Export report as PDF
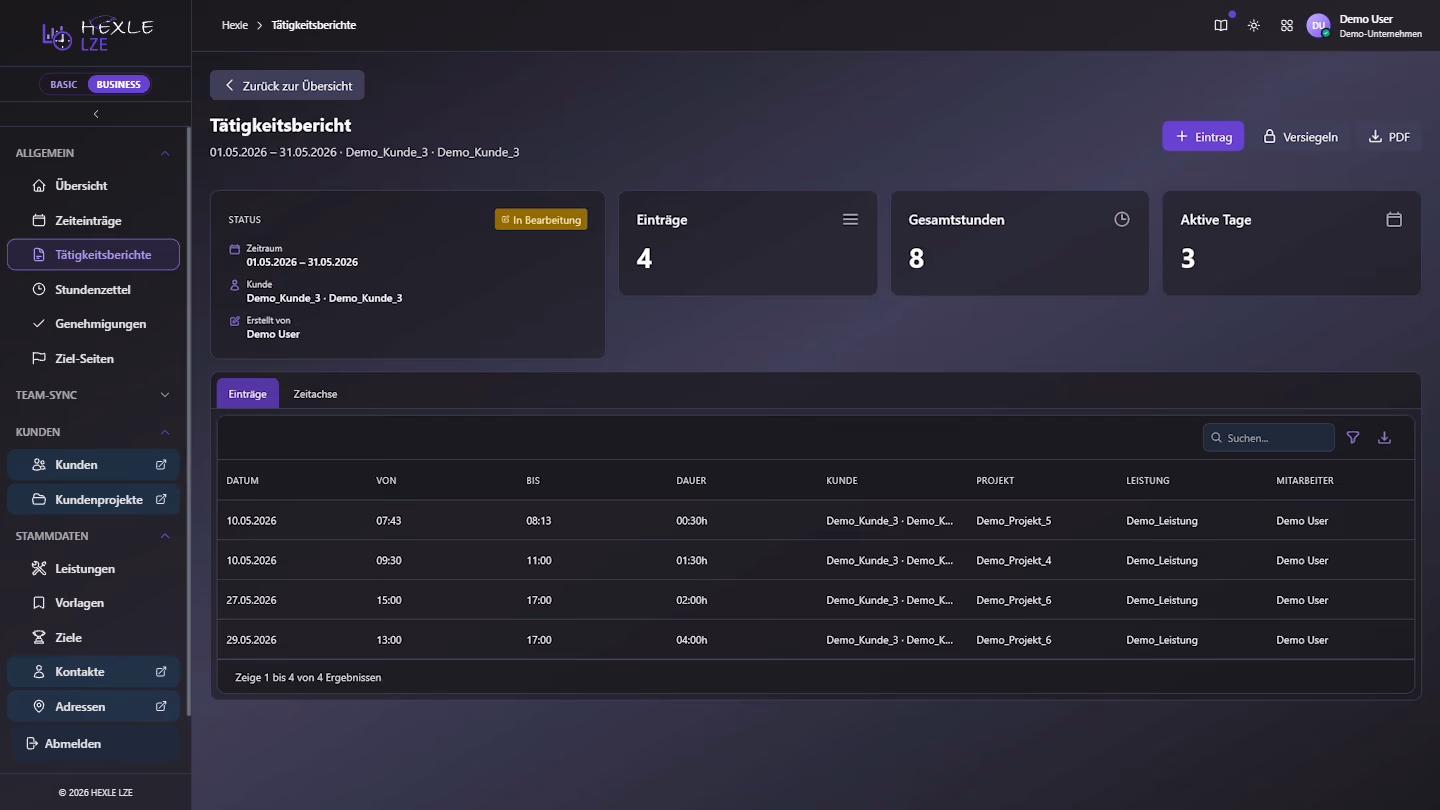 (1389, 136)
